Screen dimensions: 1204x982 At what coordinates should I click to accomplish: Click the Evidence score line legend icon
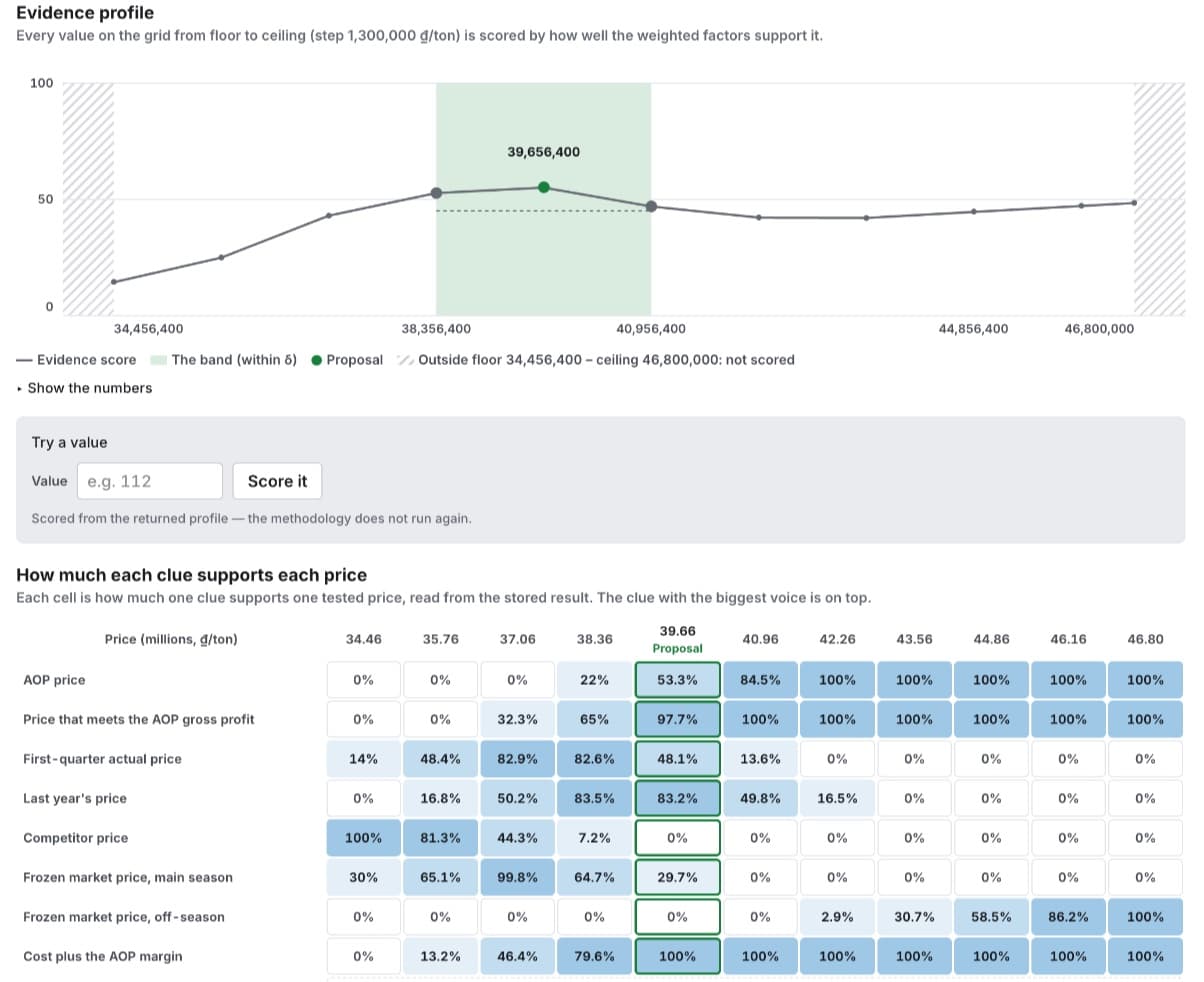coord(23,360)
